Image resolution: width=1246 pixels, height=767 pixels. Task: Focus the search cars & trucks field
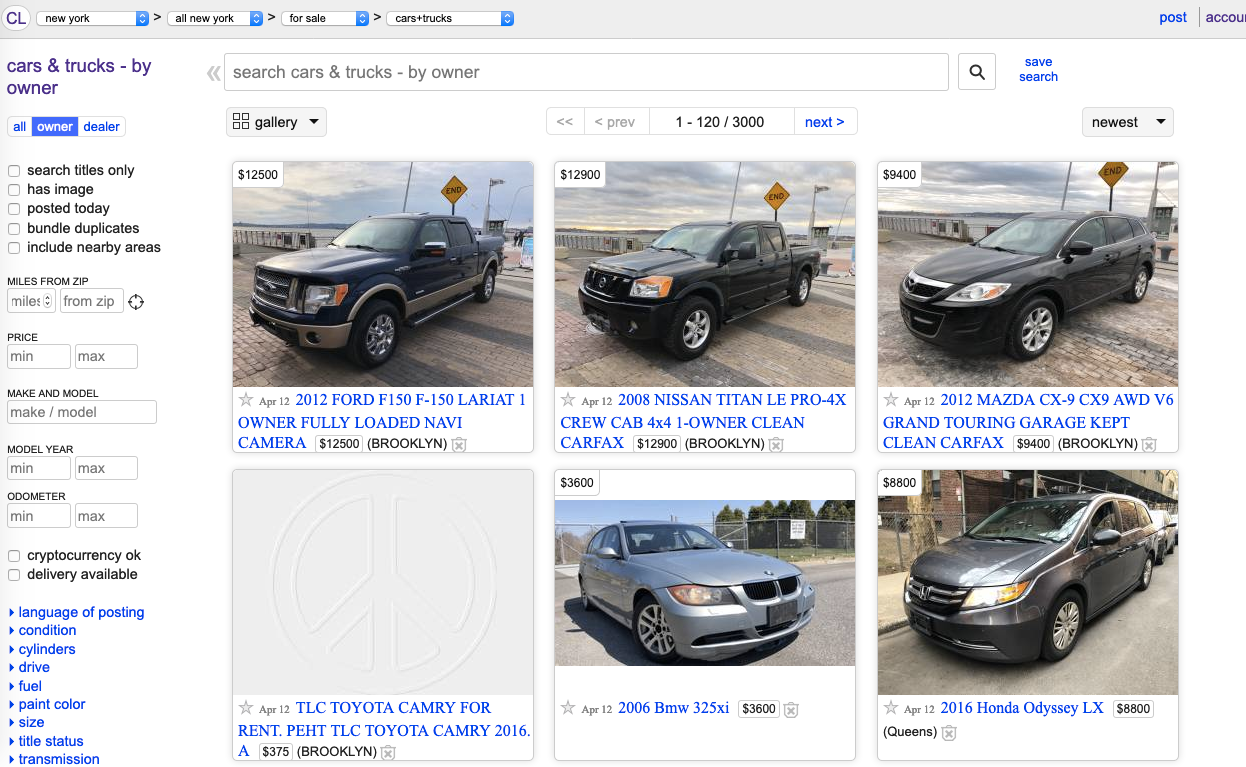point(587,72)
